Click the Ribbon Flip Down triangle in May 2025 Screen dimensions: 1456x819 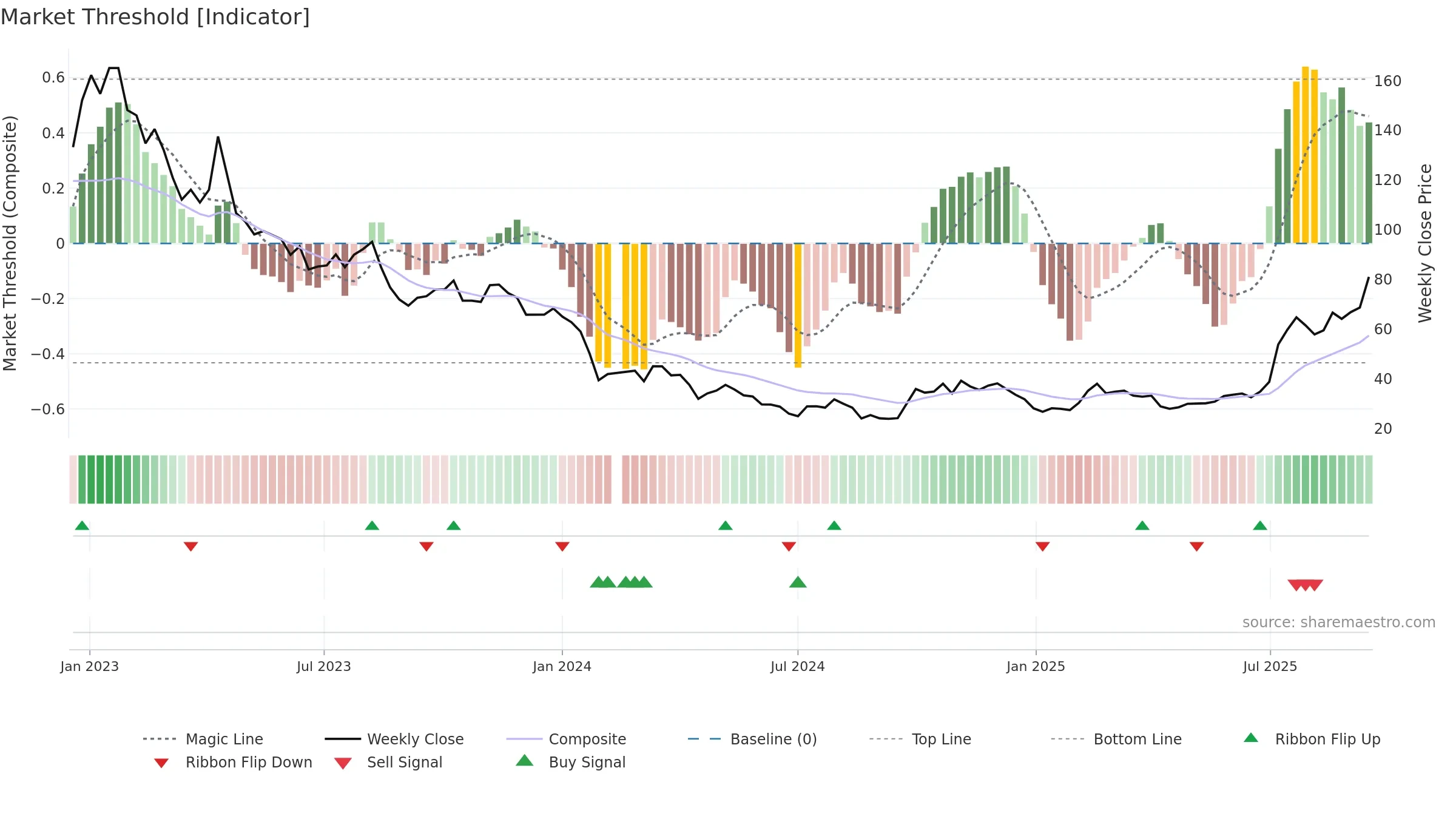click(x=1196, y=547)
